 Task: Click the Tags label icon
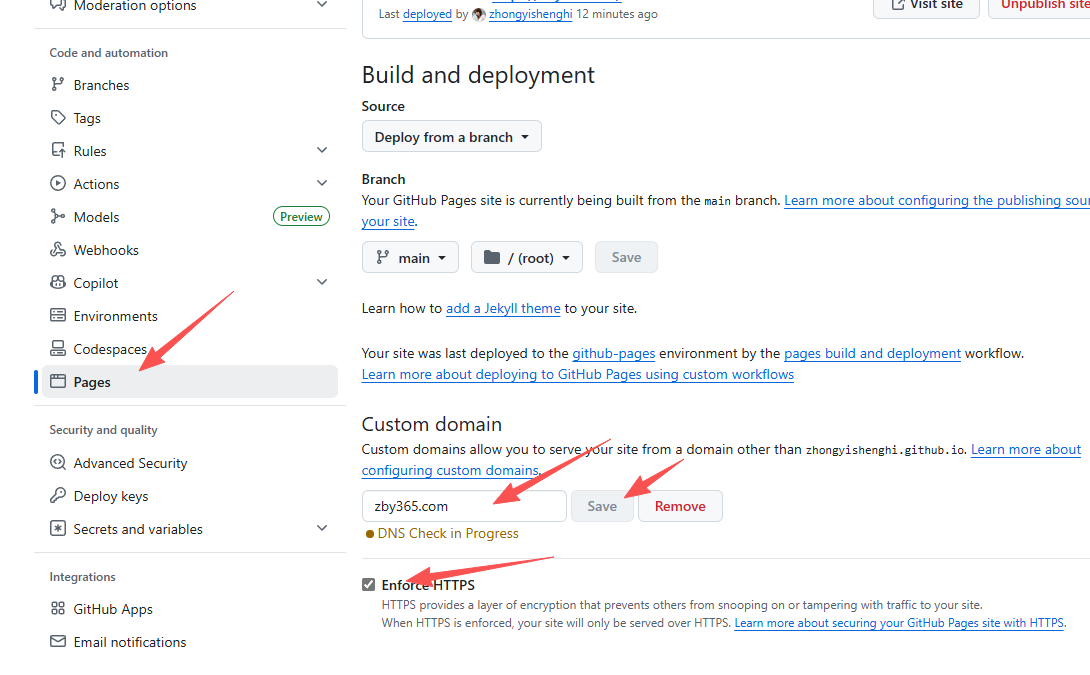(58, 117)
